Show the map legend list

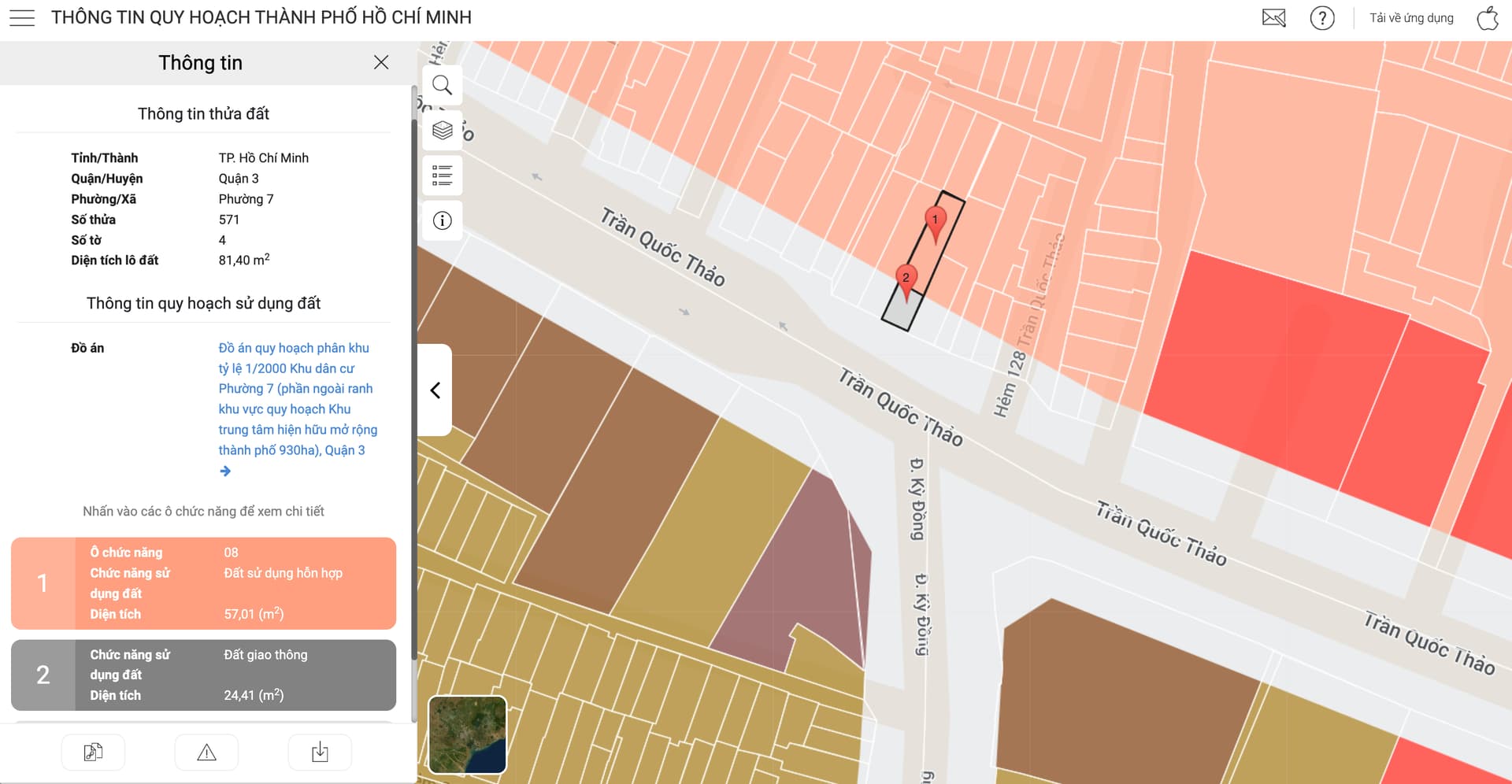[443, 176]
